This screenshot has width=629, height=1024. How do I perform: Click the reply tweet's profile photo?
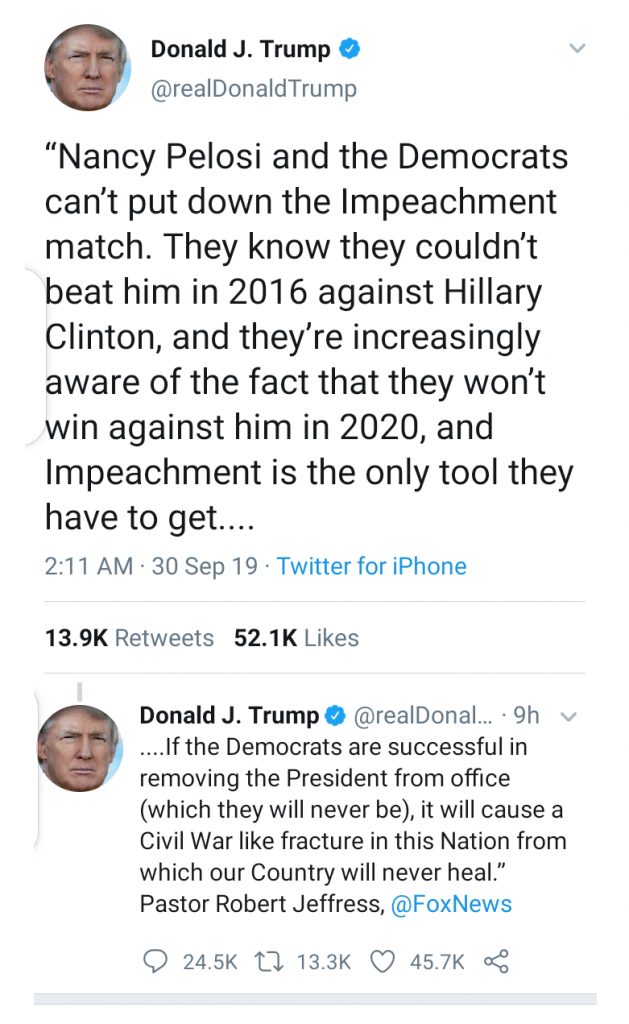[80, 747]
